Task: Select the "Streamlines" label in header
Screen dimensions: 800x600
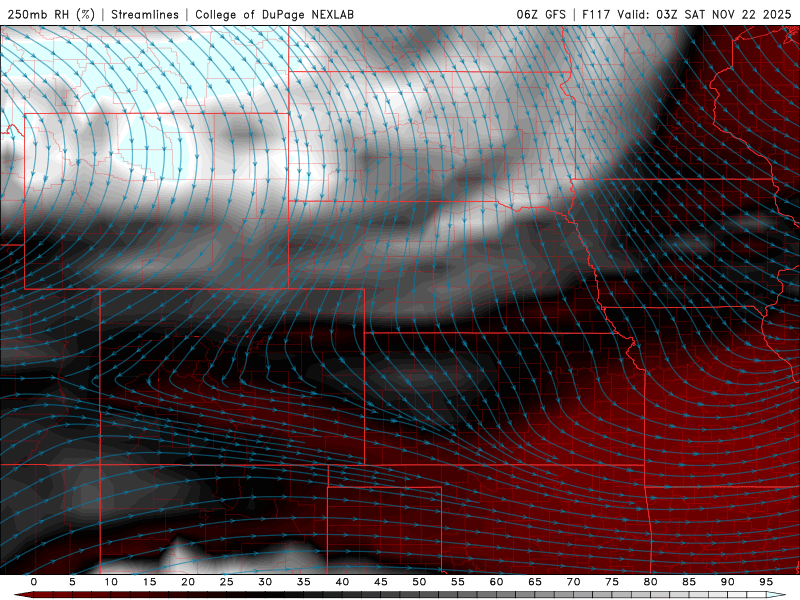Action: [145, 14]
